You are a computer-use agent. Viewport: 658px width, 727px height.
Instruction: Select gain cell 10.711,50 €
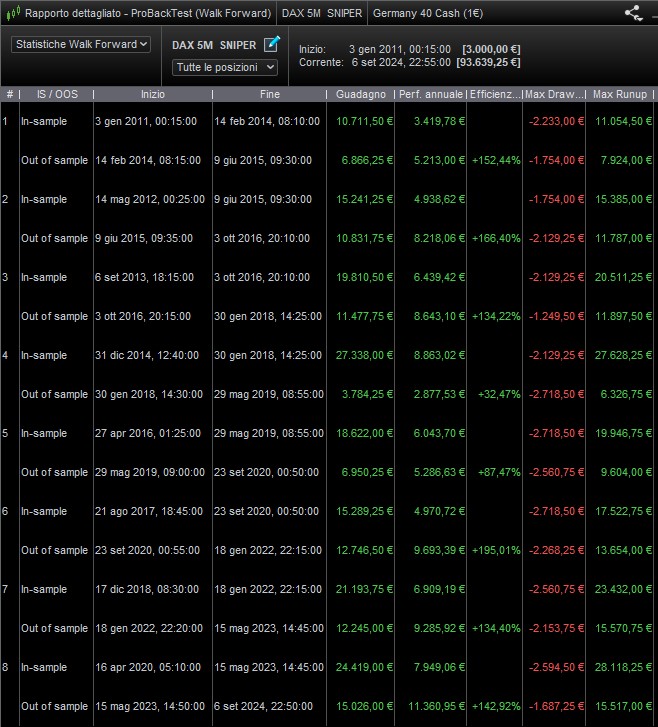364,121
